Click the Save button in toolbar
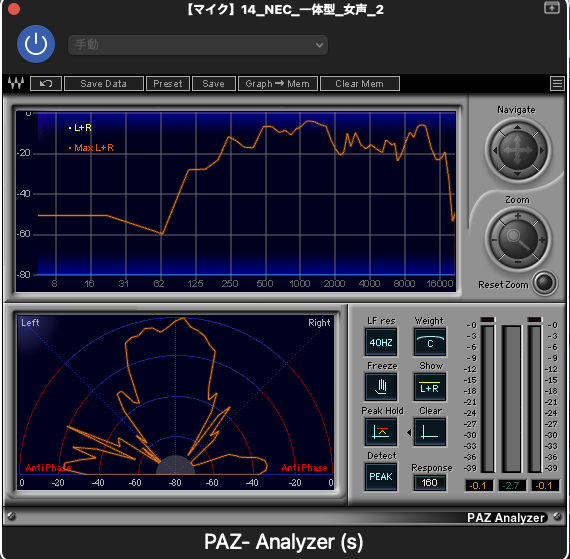570x559 pixels. (x=214, y=84)
